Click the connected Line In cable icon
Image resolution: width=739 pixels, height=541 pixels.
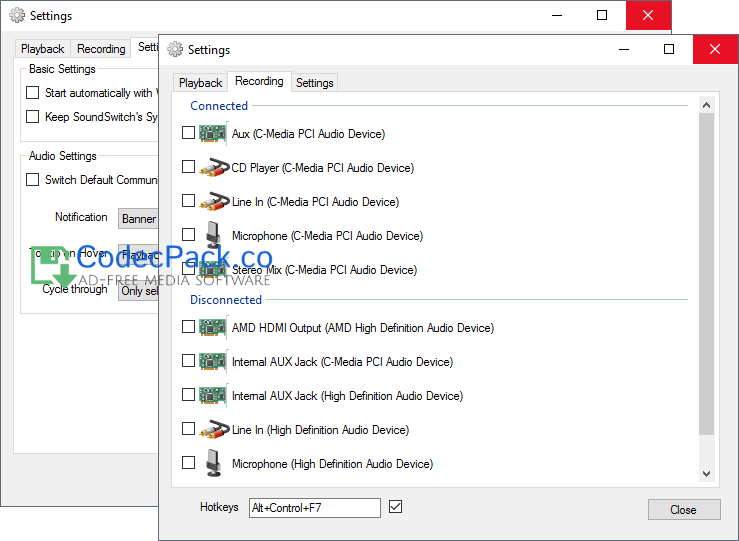click(214, 201)
